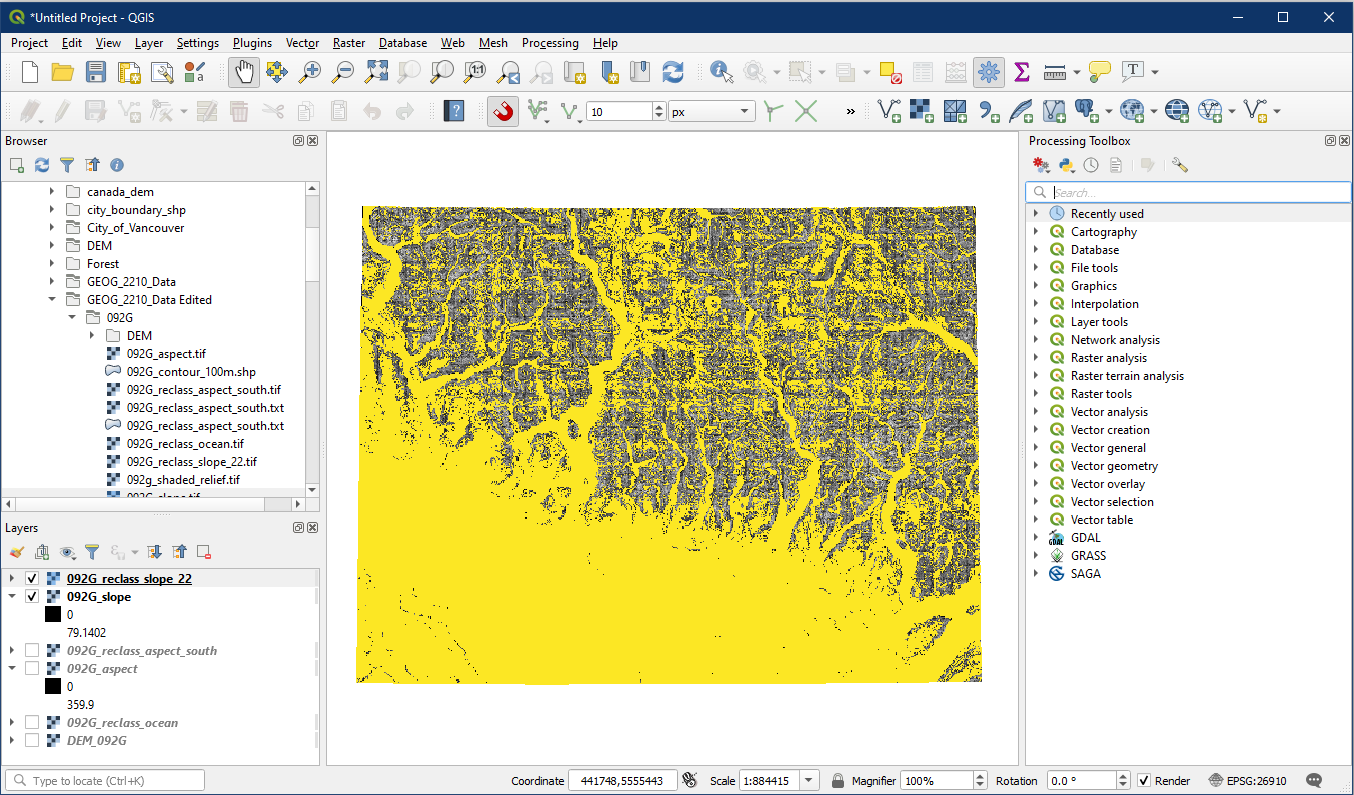Toggle the snapping magnet icon
The height and width of the screenshot is (795, 1354).
click(503, 111)
